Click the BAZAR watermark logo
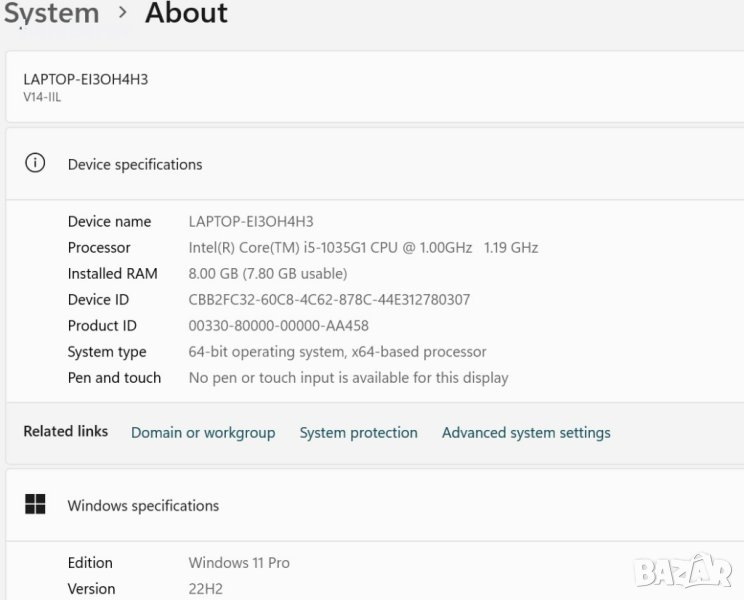The width and height of the screenshot is (744, 600). tap(684, 570)
